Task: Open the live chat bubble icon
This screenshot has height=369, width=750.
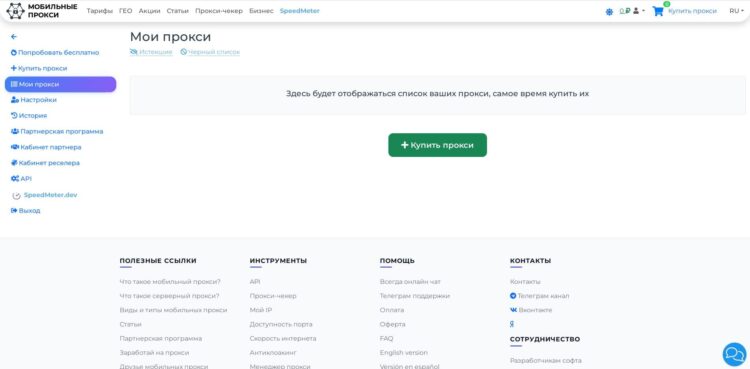Action: click(x=734, y=354)
